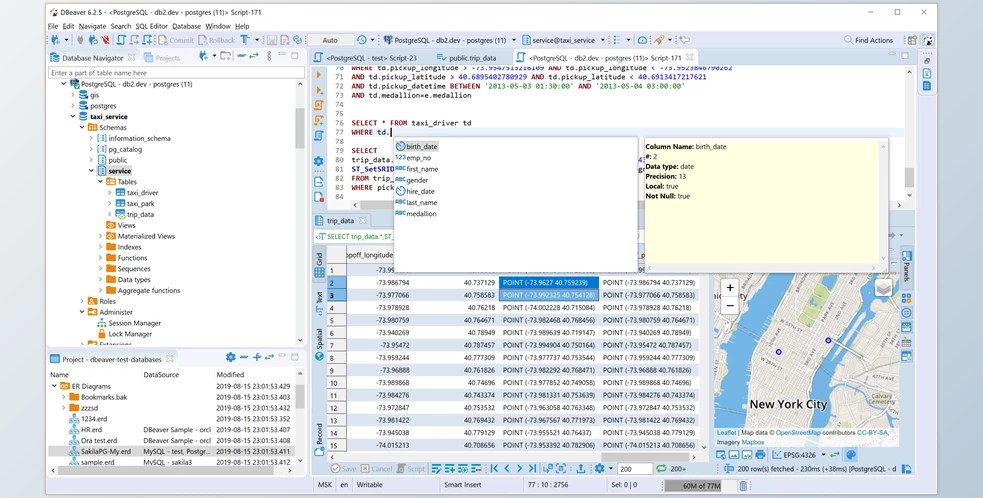Image resolution: width=983 pixels, height=498 pixels.
Task: Open the transaction log clock icon
Action: point(362,40)
